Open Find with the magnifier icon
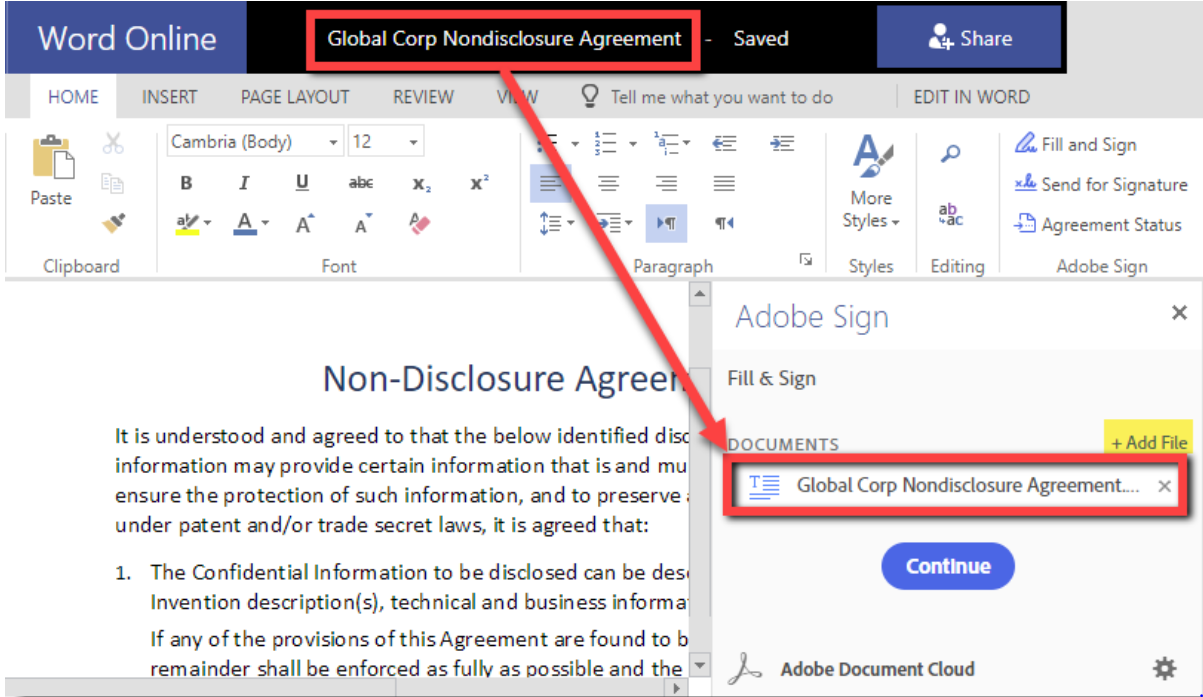 tap(950, 154)
